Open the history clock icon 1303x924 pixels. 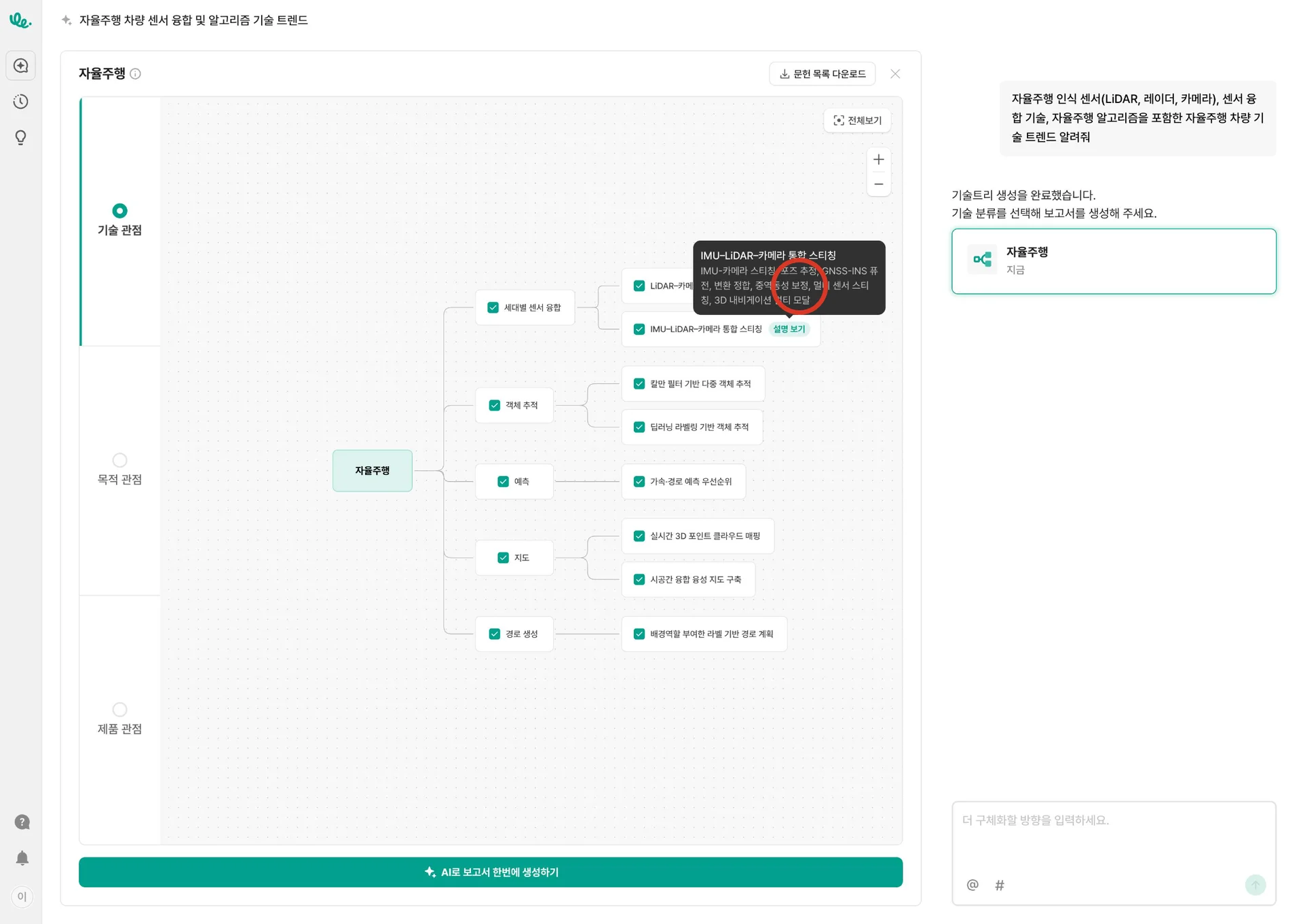click(21, 102)
